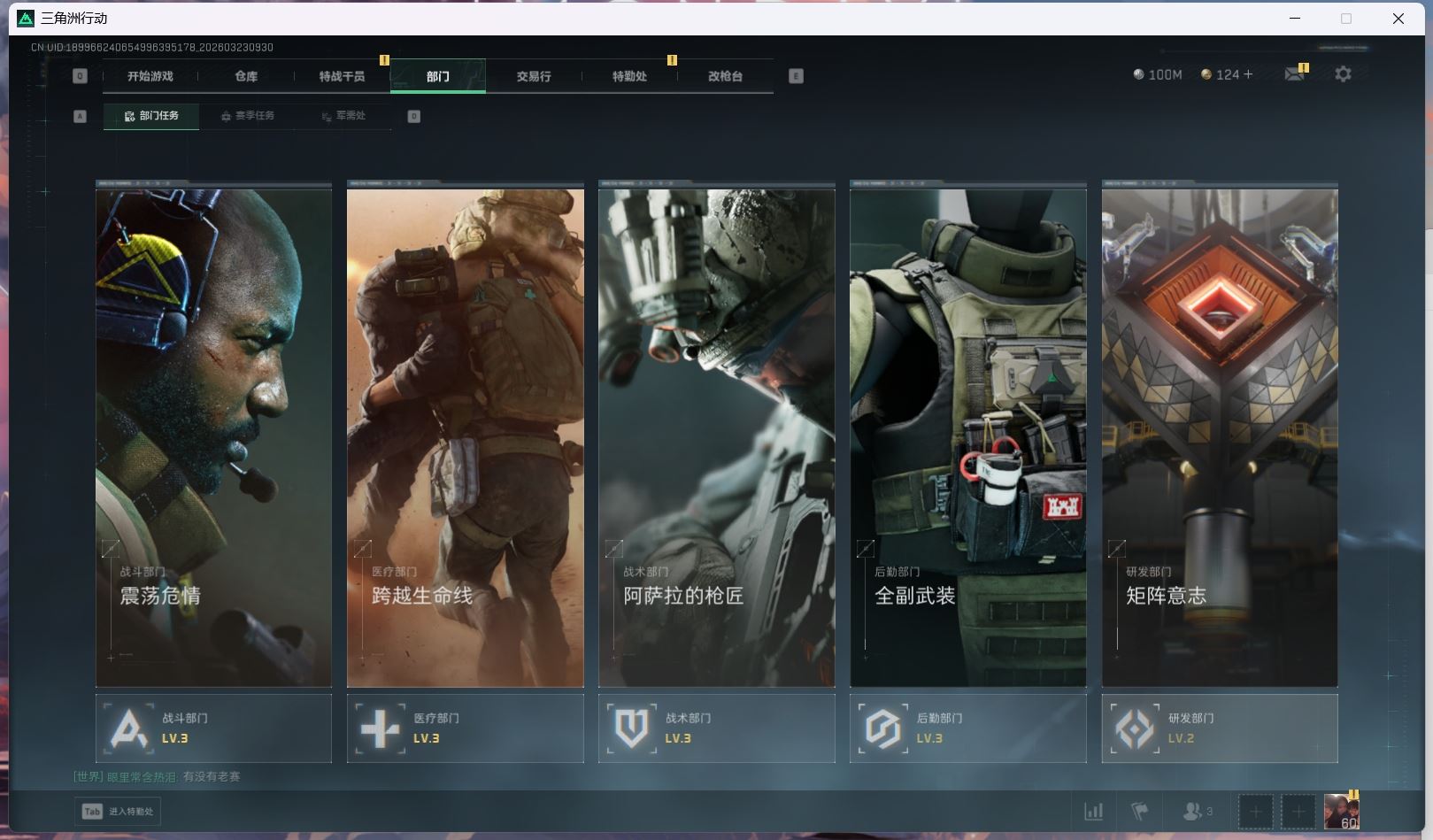Click the 医疗部门 medical cross emblem
The height and width of the screenshot is (840, 1433).
tap(380, 728)
